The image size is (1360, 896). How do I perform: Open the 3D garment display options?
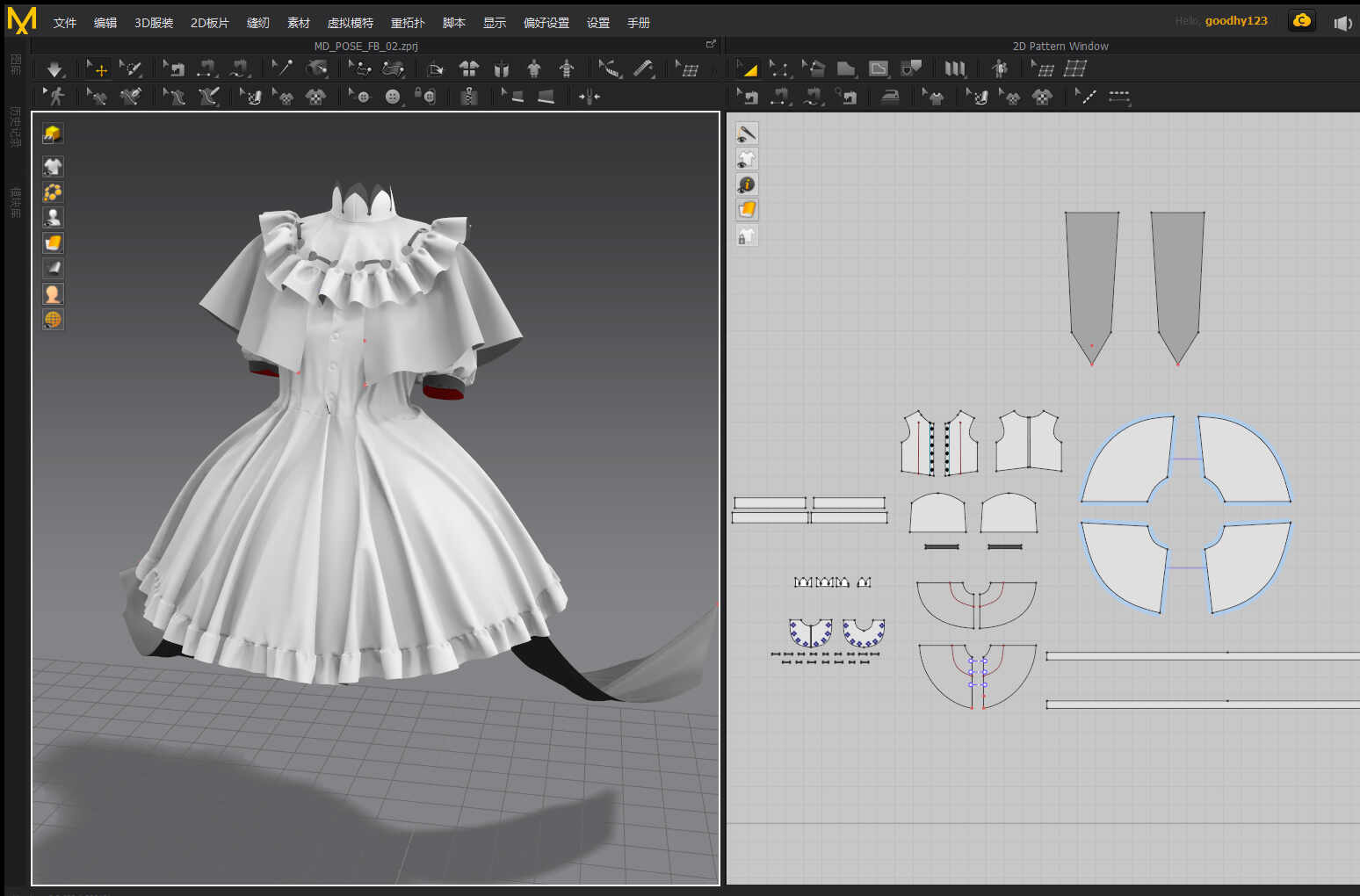53,134
